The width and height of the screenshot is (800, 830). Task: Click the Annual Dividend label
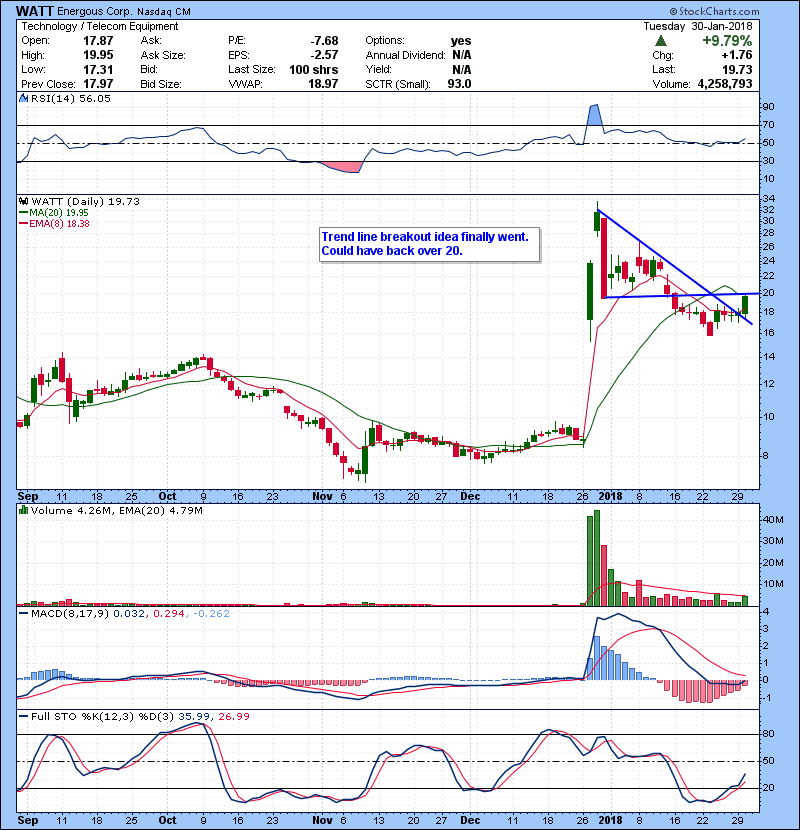pyautogui.click(x=406, y=55)
